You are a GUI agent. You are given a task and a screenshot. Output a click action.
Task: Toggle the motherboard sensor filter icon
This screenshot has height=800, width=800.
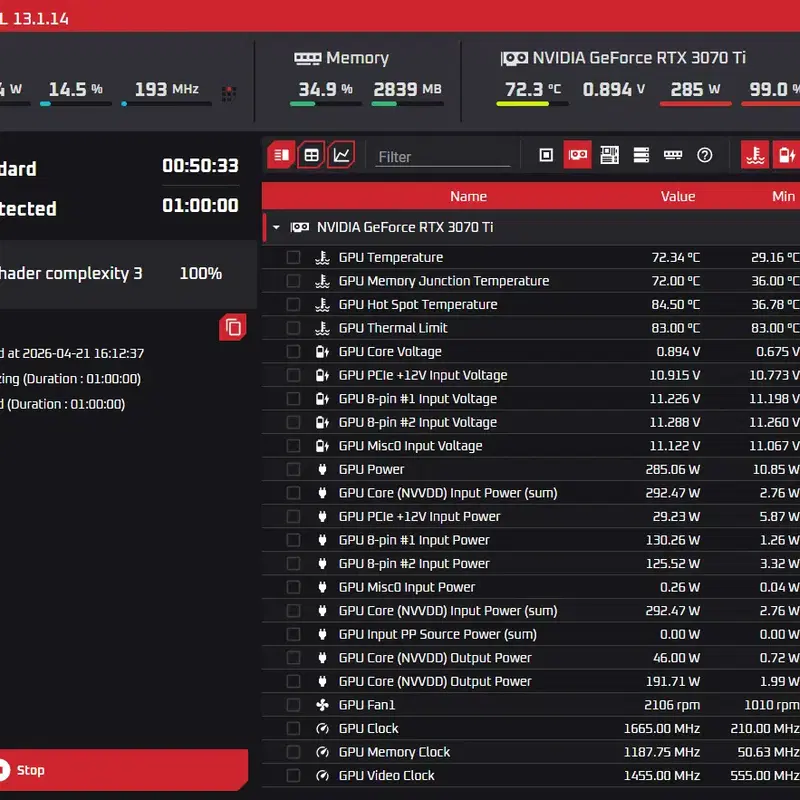609,155
